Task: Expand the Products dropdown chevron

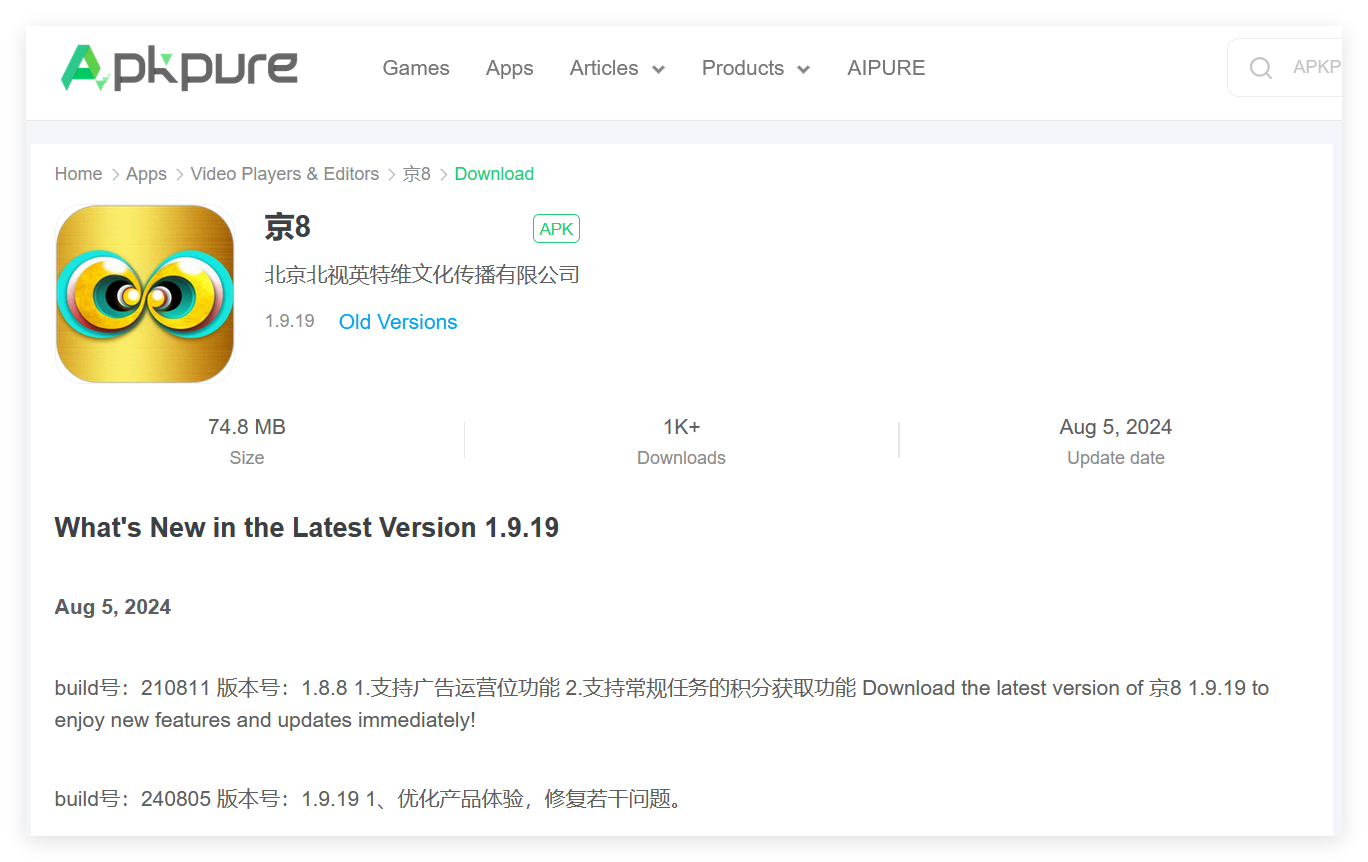Action: pos(803,69)
